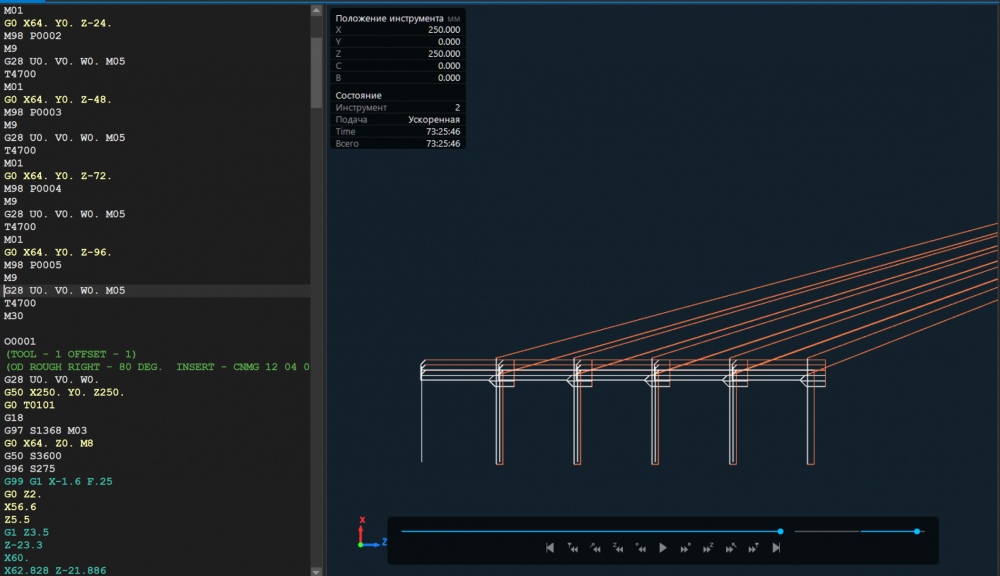Image resolution: width=1000 pixels, height=576 pixels.
Task: Click the Инструмент value 2
Action: pyautogui.click(x=457, y=108)
